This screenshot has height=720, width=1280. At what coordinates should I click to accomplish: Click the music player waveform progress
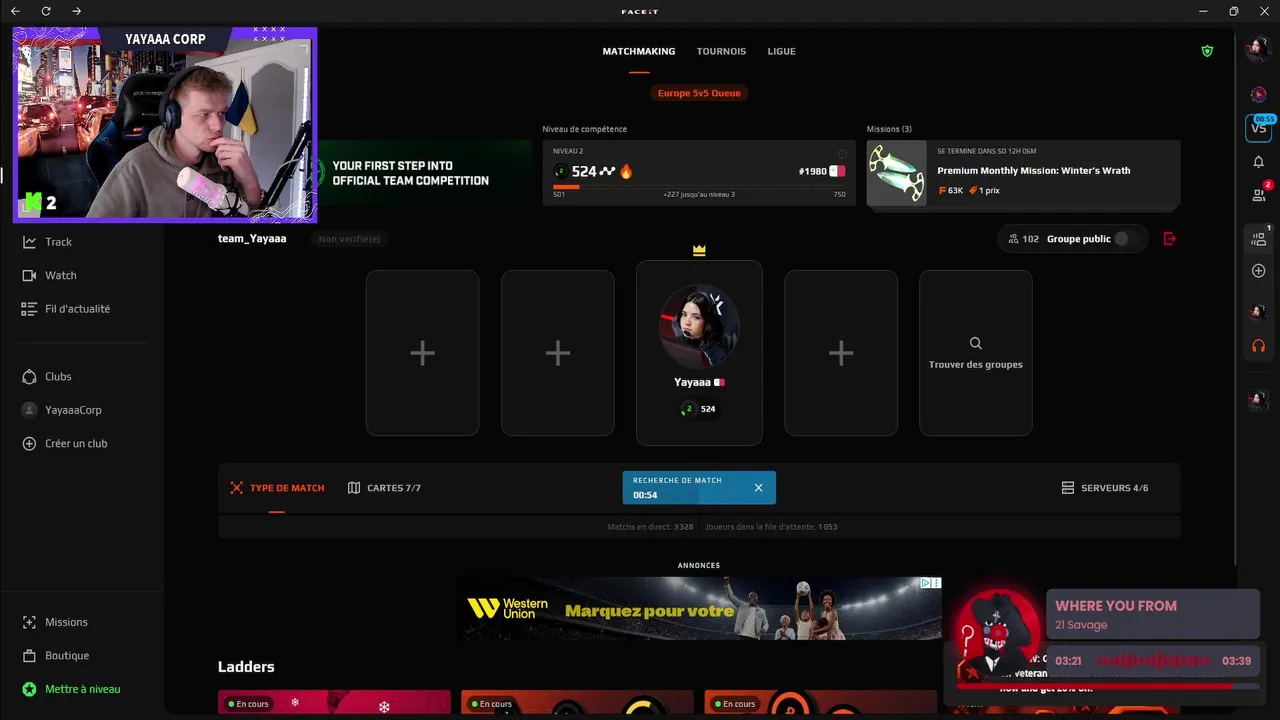(1153, 661)
